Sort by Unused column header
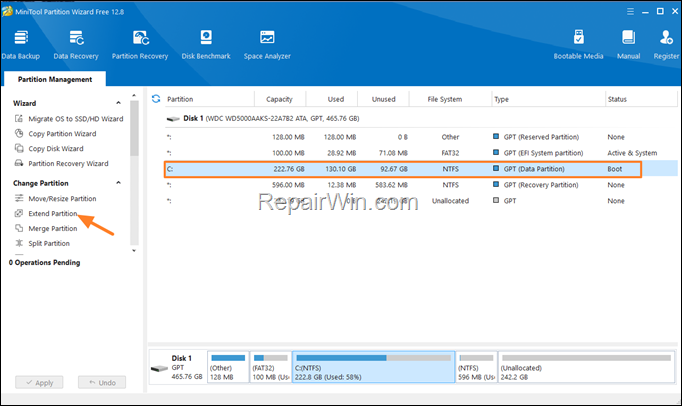The width and height of the screenshot is (682, 406). [383, 99]
